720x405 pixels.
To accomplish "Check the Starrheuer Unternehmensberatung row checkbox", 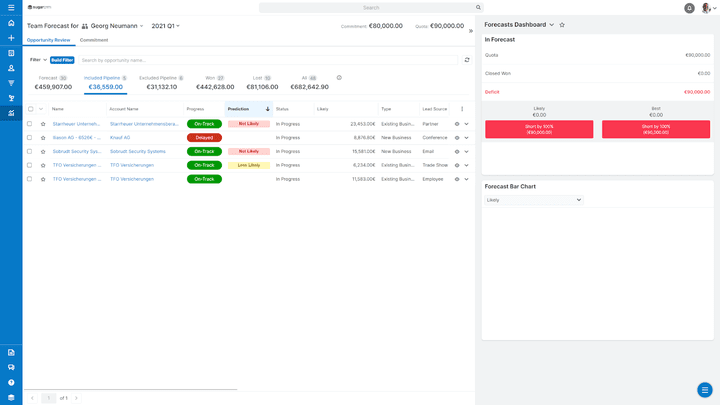I will [30, 124].
